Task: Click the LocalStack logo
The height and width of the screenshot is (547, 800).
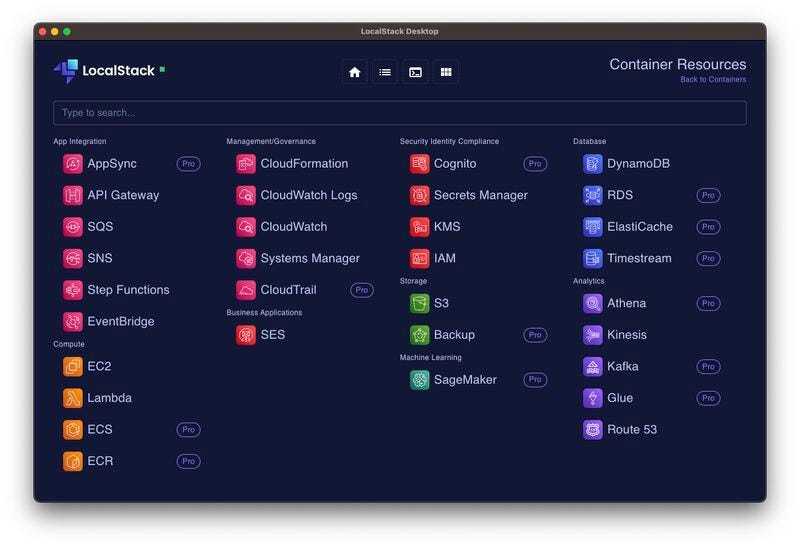Action: coord(104,71)
